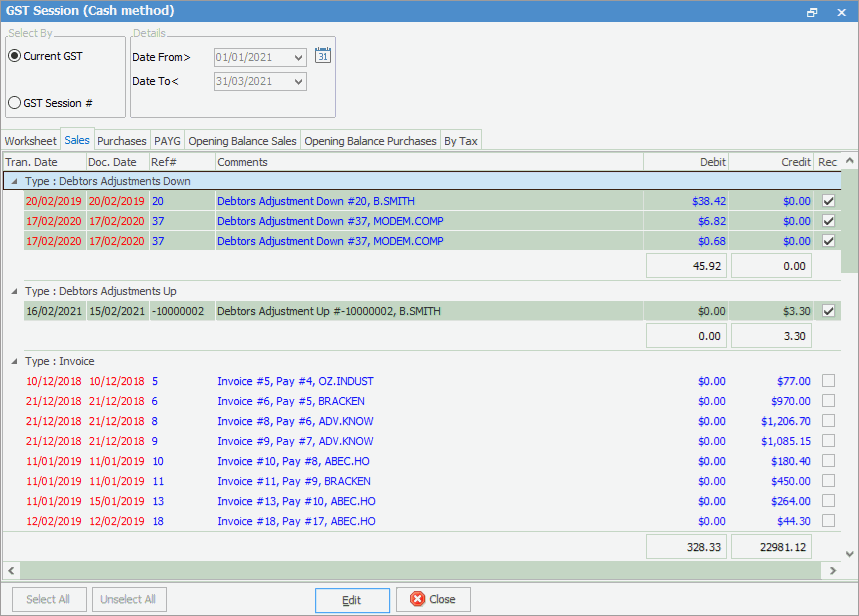Open the Date To dropdown
859x616 pixels.
[x=298, y=81]
